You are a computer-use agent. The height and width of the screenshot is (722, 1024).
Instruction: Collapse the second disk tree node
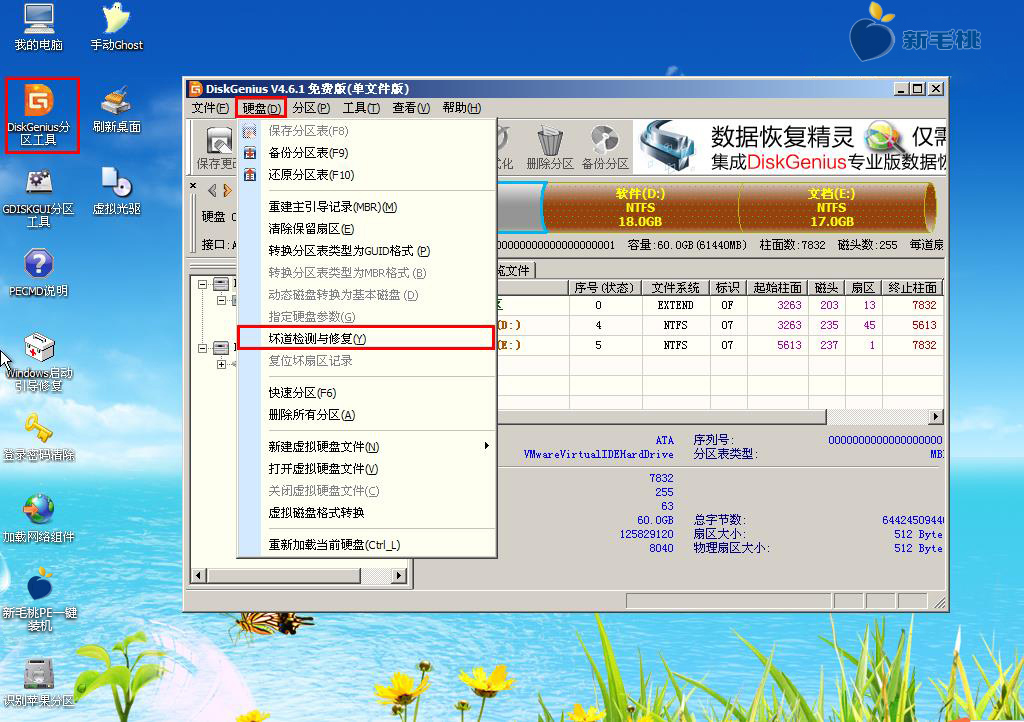(x=202, y=348)
